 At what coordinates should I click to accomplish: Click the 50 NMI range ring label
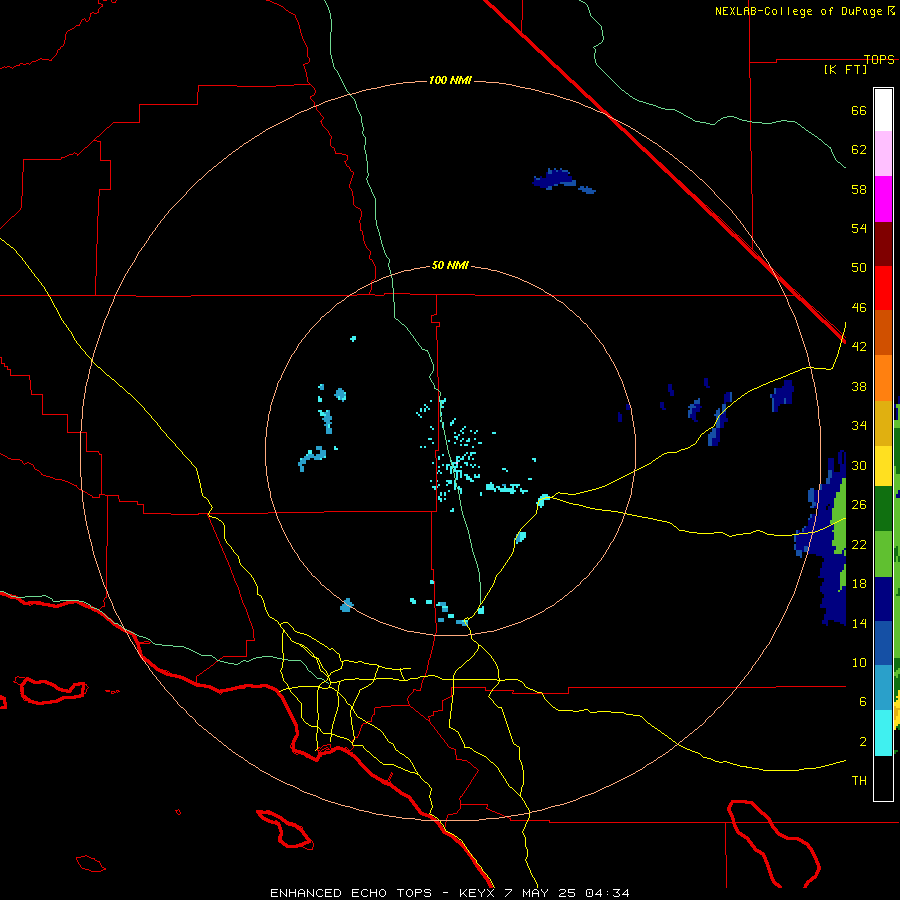coord(450,265)
